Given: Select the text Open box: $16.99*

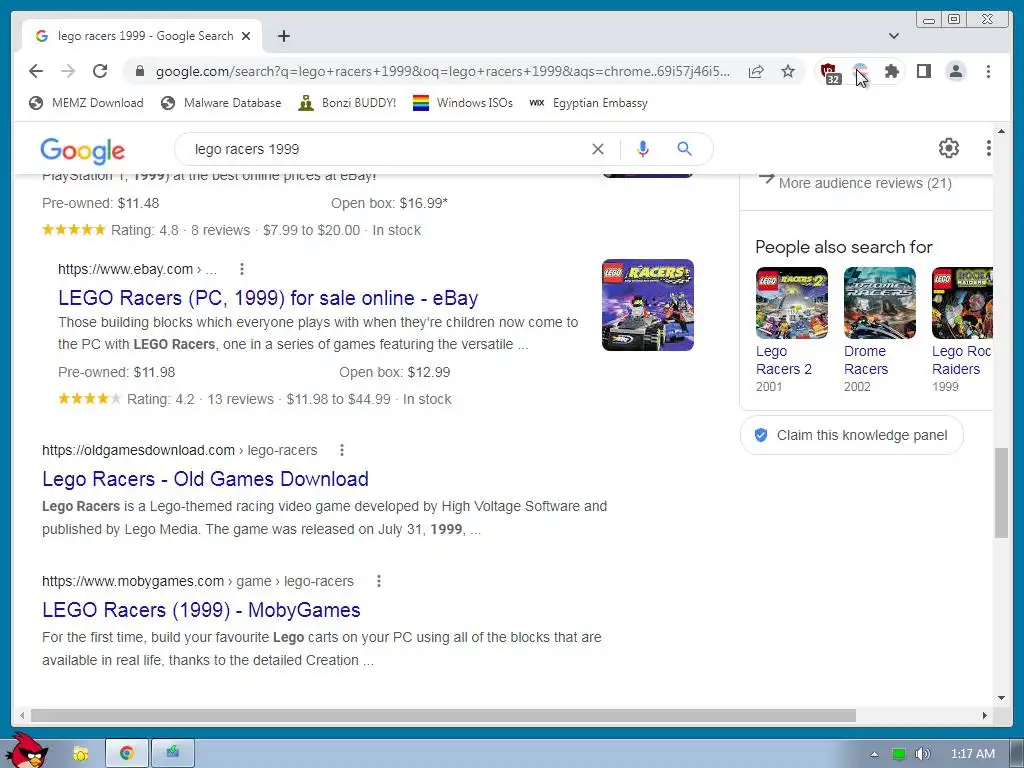Looking at the screenshot, I should coord(389,203).
